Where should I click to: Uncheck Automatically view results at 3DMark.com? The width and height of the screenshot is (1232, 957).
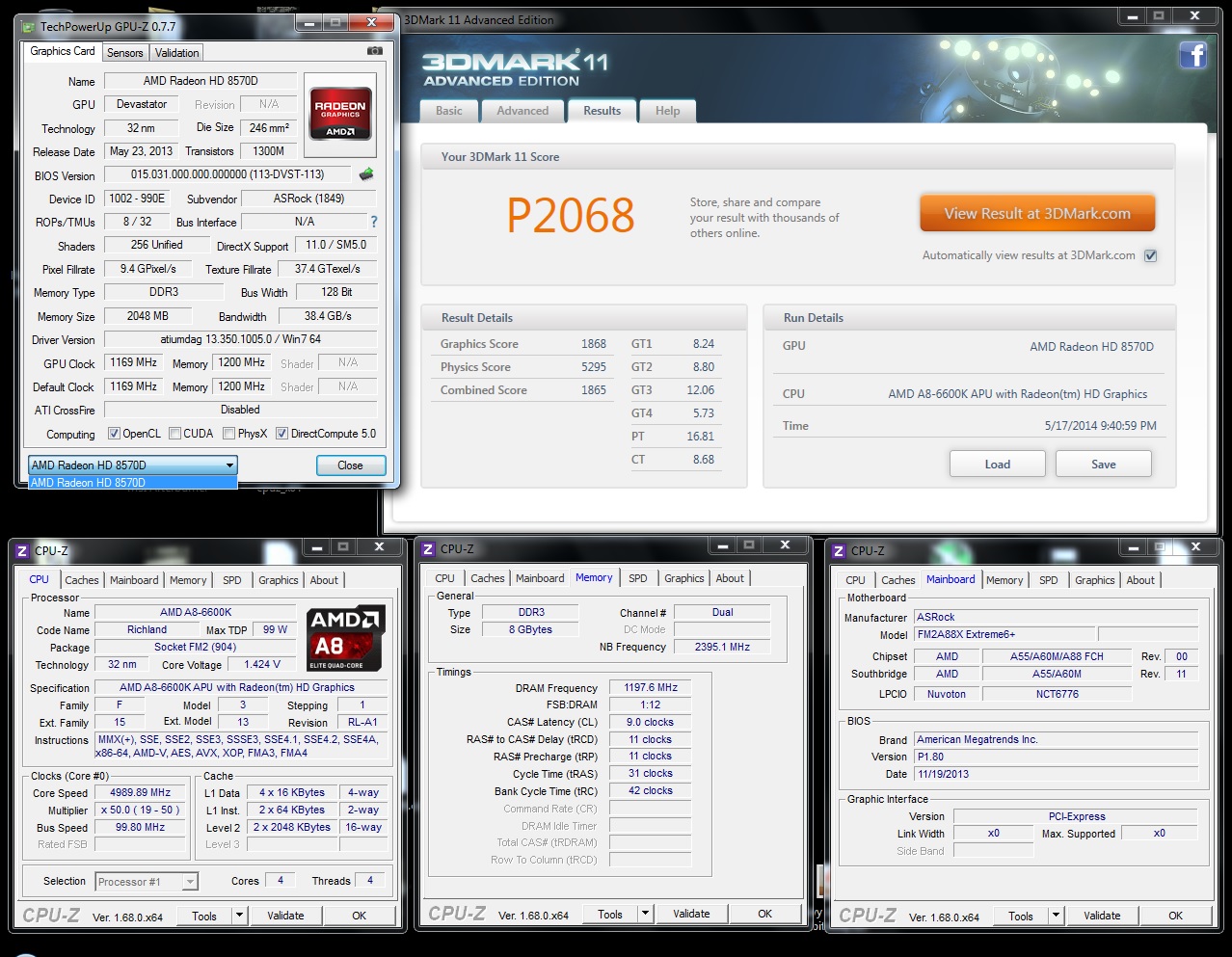point(1150,255)
